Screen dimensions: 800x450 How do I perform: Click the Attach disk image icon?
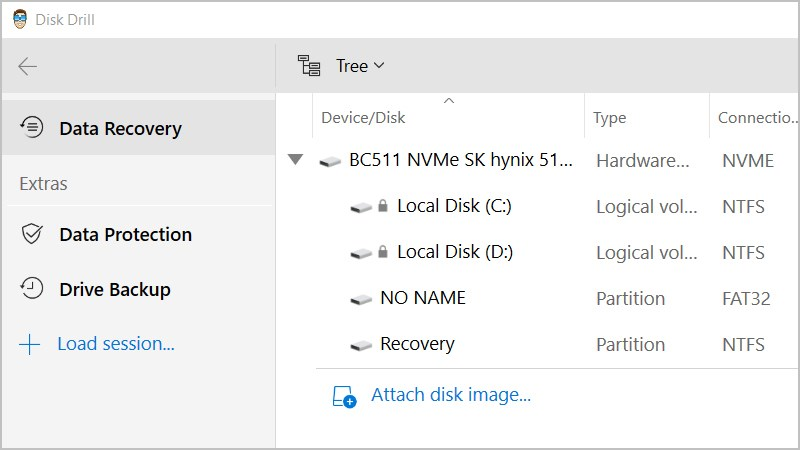click(x=344, y=396)
